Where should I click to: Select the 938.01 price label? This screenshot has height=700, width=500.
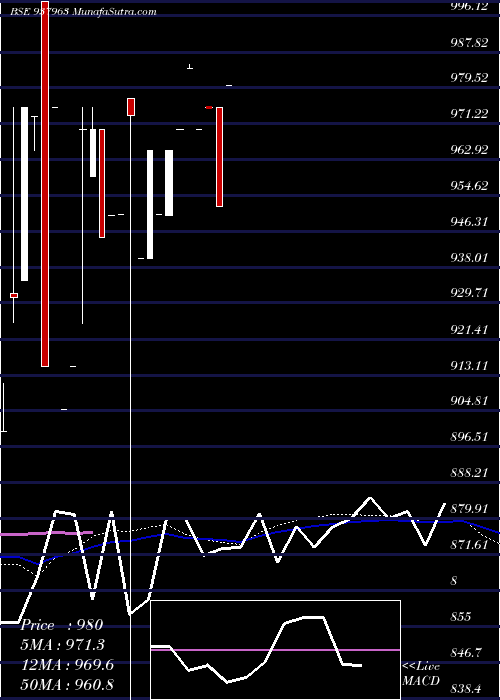[469, 258]
